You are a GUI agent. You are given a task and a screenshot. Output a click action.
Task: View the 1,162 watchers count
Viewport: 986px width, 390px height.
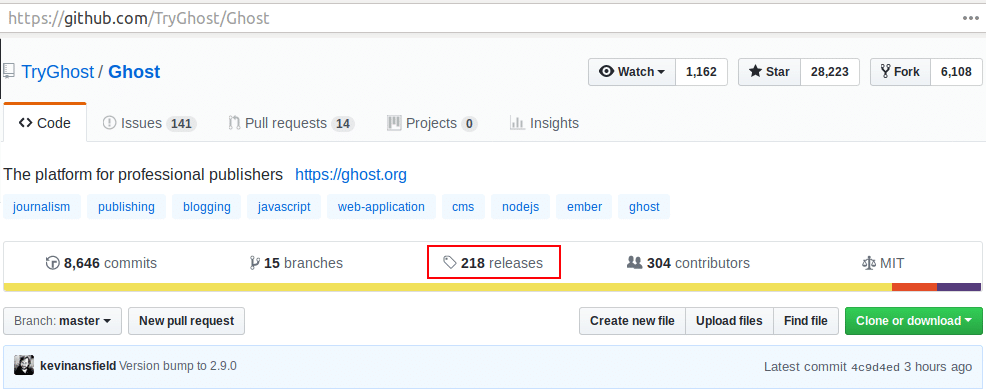click(x=701, y=72)
